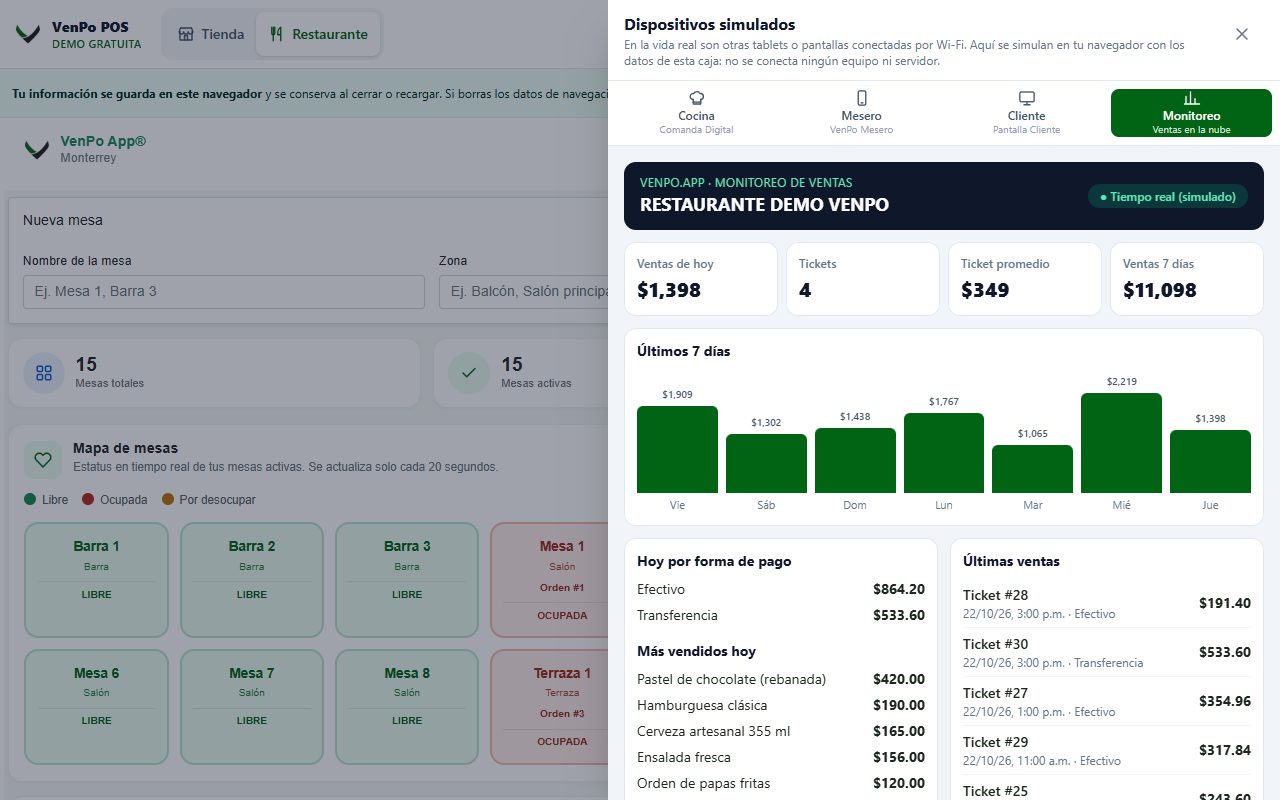Open the Cocina Comanda Digital tab

point(697,113)
